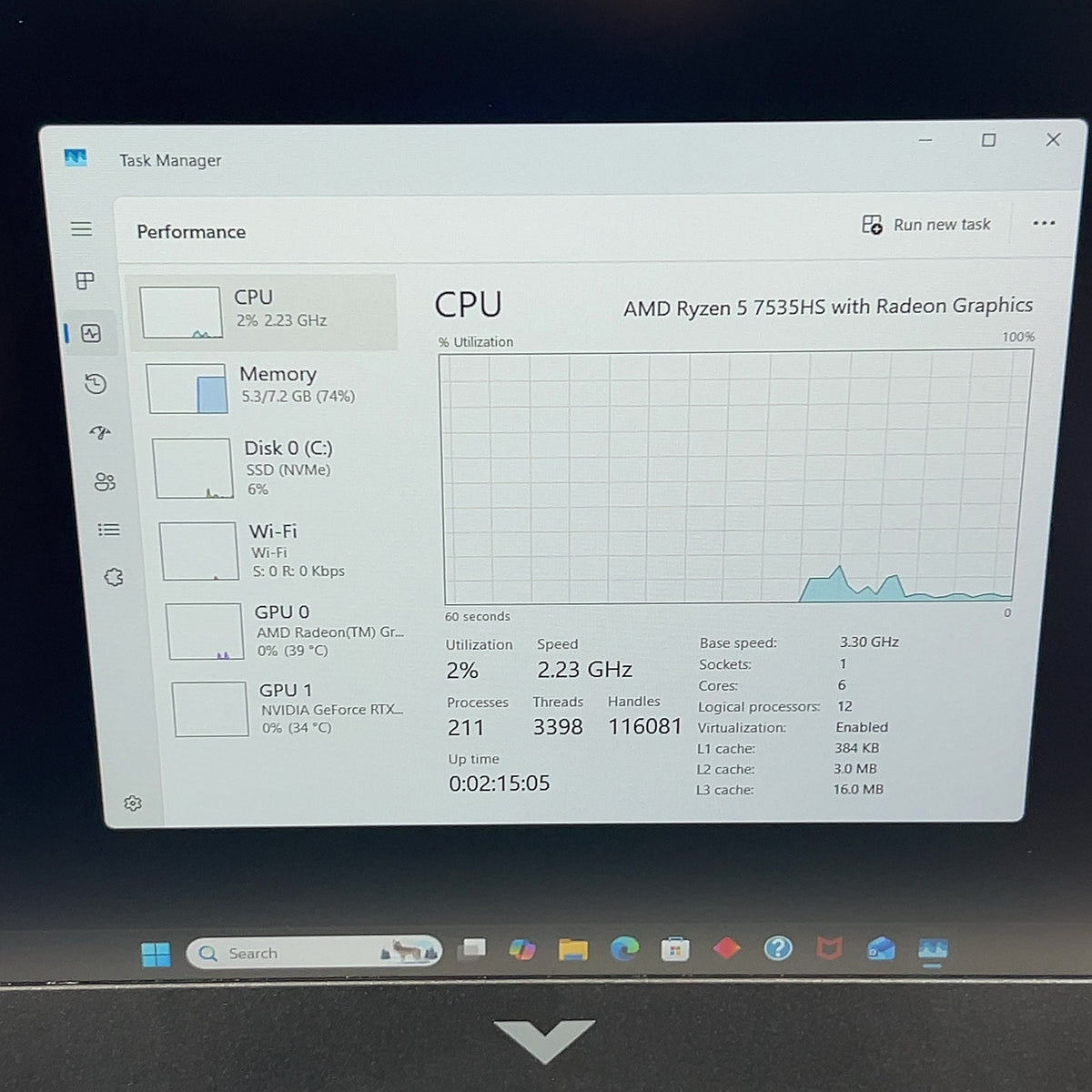Open the Startup apps page icon
Screen dimensions: 1092x1092
100,433
